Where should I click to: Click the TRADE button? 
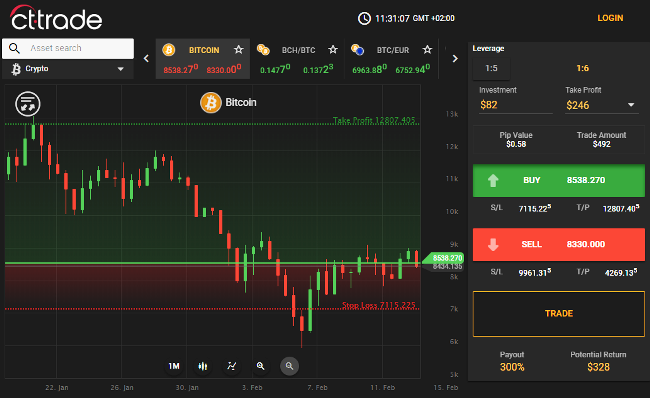tap(559, 313)
